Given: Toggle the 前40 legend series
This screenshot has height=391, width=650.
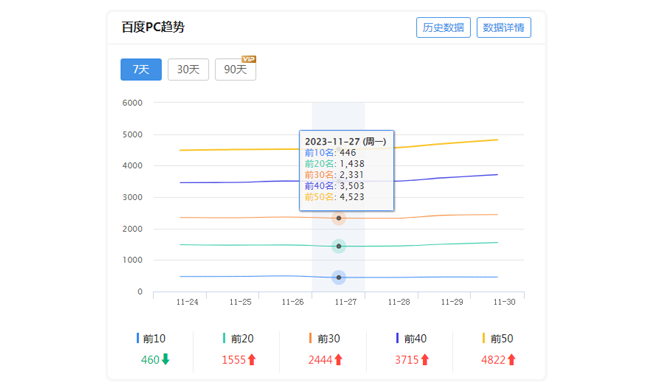Looking at the screenshot, I should 411,338.
